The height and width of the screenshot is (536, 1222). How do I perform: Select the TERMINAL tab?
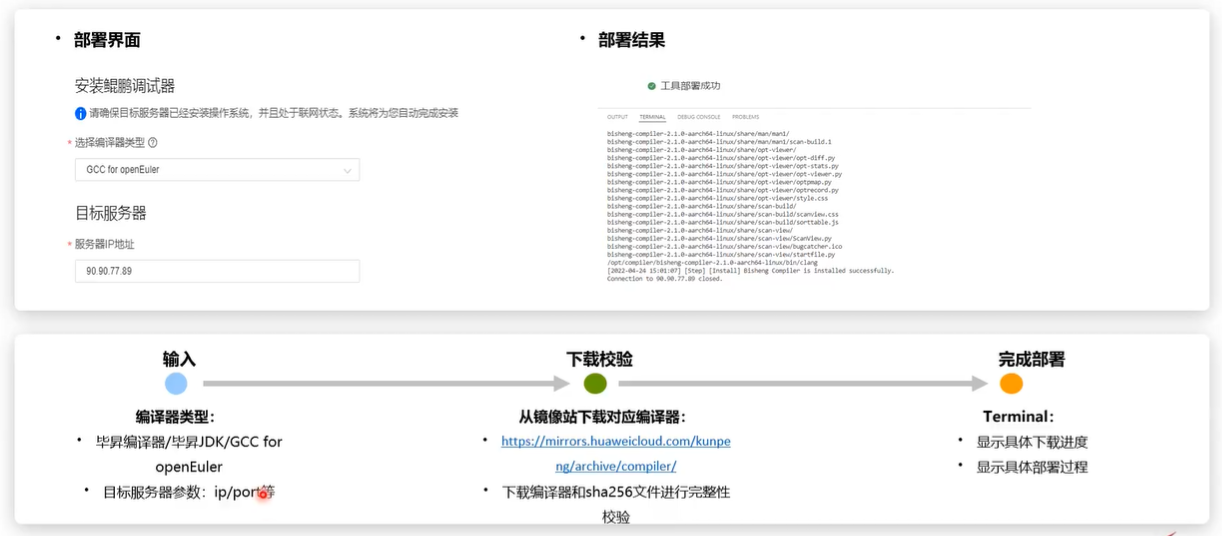(652, 117)
